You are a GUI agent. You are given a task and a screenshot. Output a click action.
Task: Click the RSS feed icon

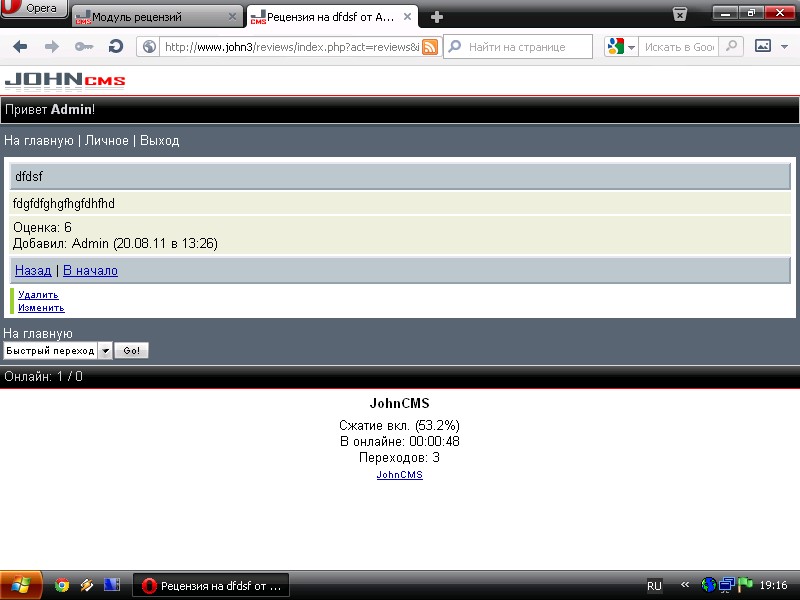tap(430, 47)
